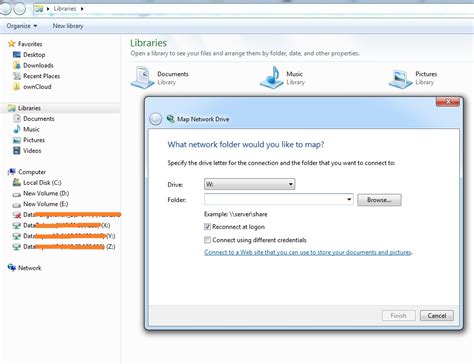Click the Videos icon in the sidebar

click(x=17, y=151)
